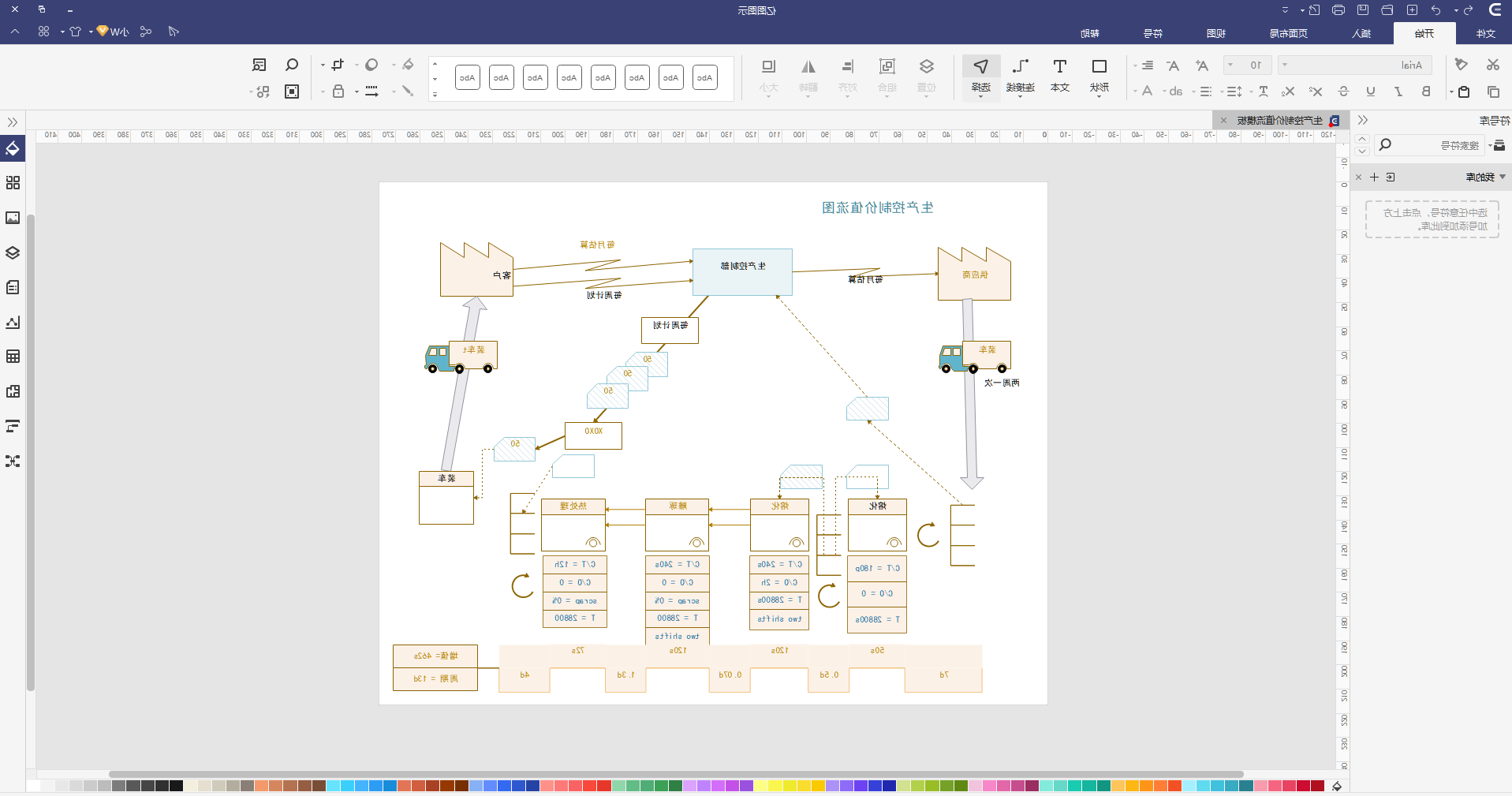Click the scissors Cut icon

coord(1492,65)
